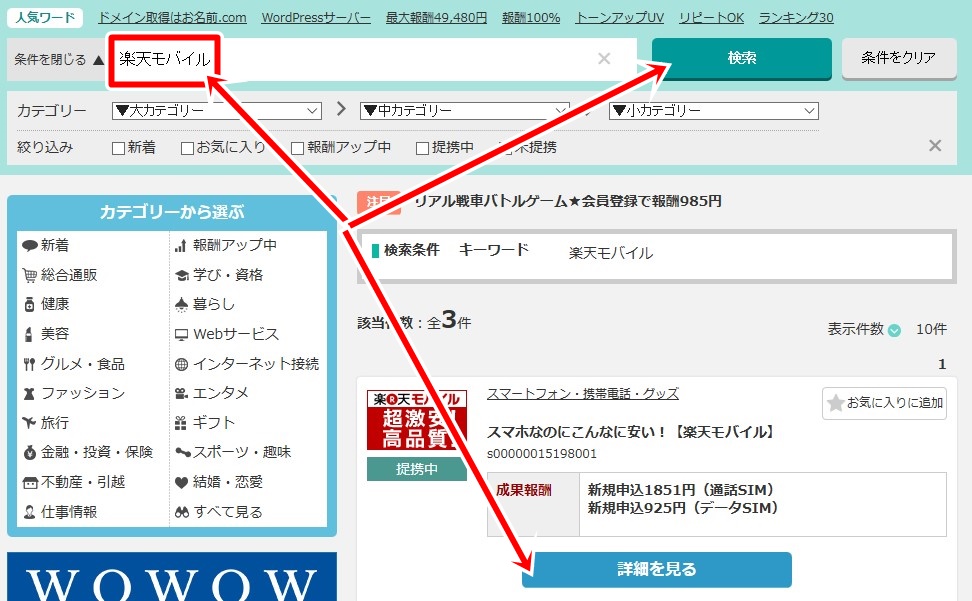Open the 最大報酬49,480円 link
The image size is (972, 601).
(436, 18)
